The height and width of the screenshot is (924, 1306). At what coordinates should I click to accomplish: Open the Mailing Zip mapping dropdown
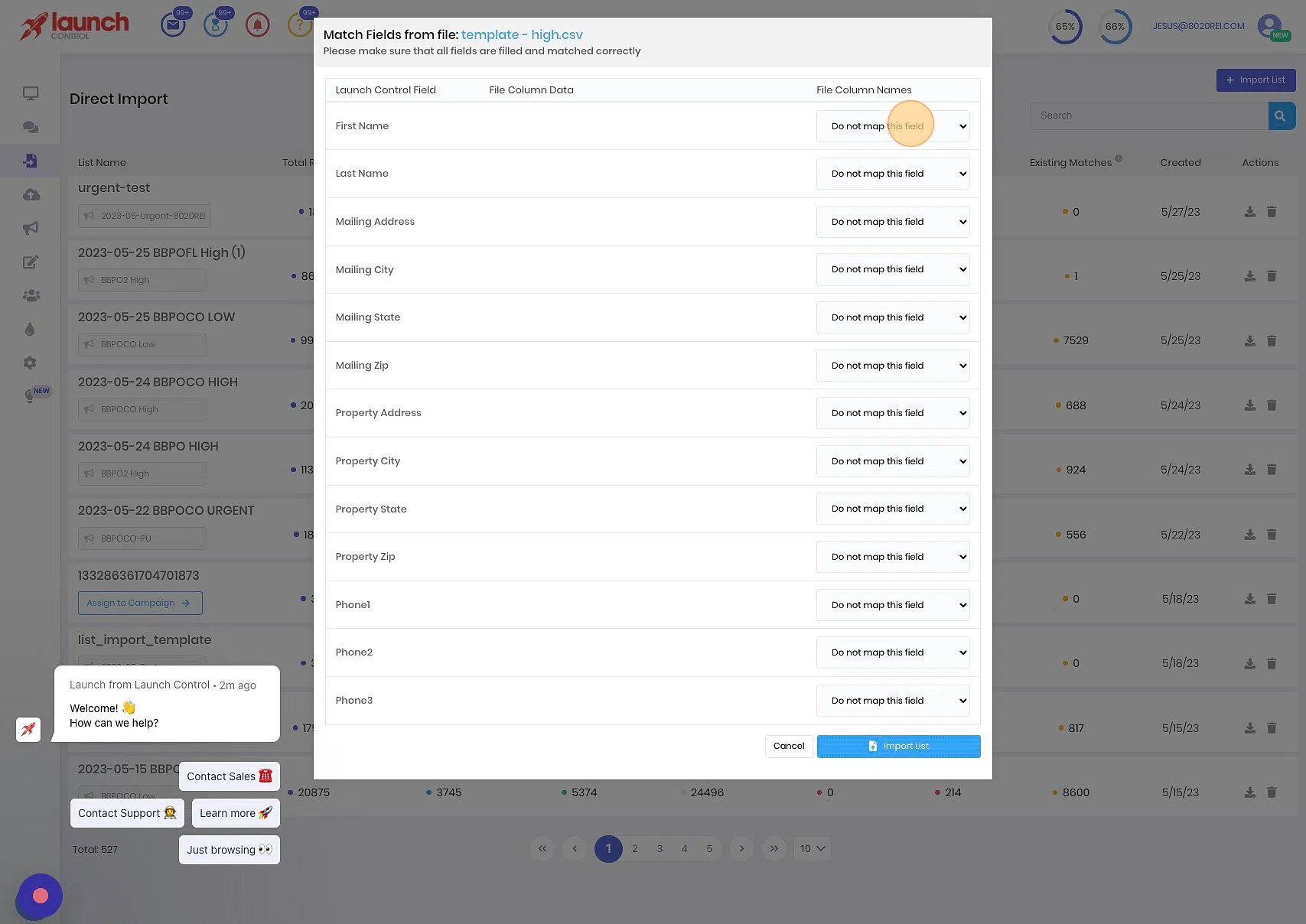pos(893,366)
